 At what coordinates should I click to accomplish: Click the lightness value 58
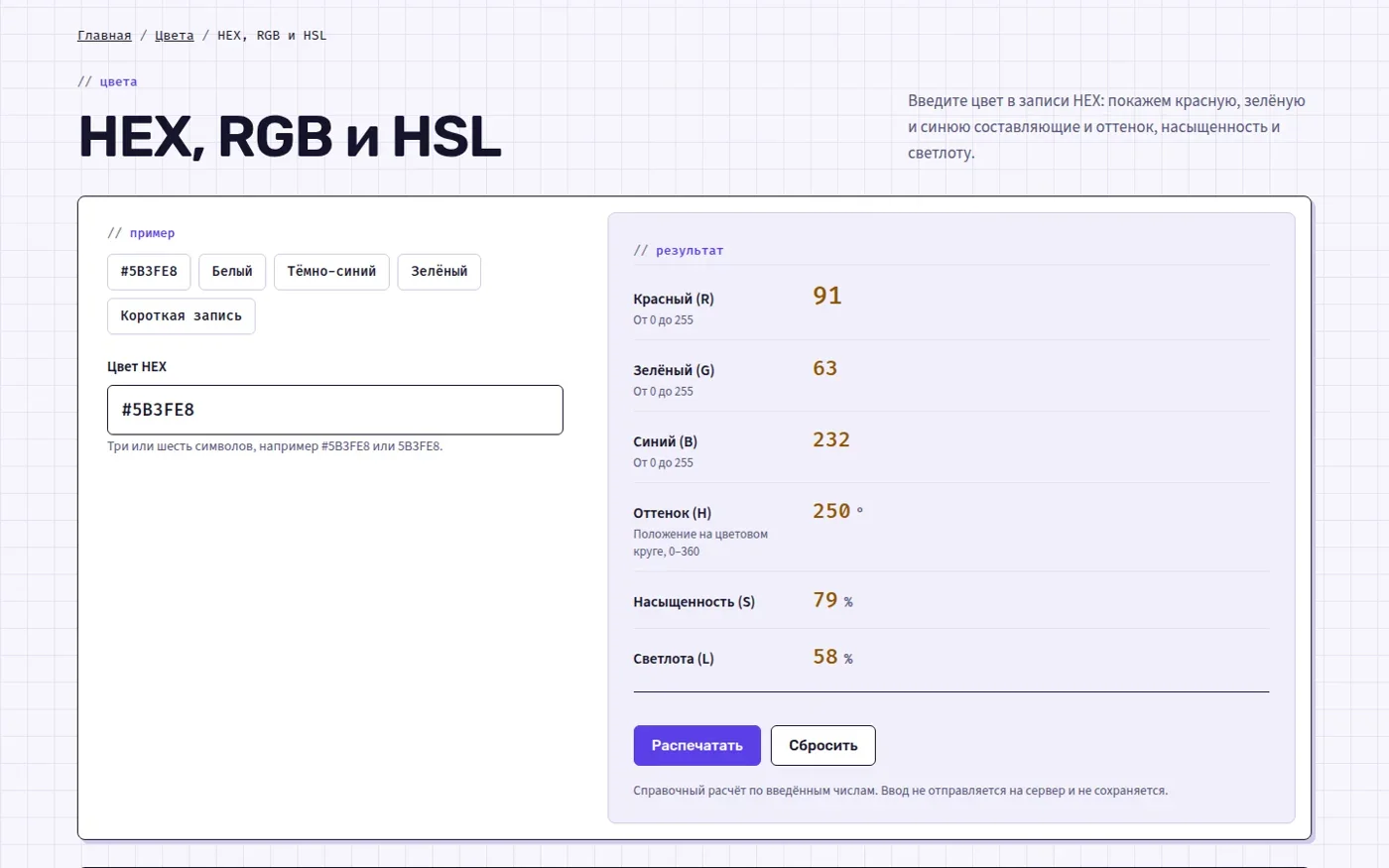[x=825, y=657]
